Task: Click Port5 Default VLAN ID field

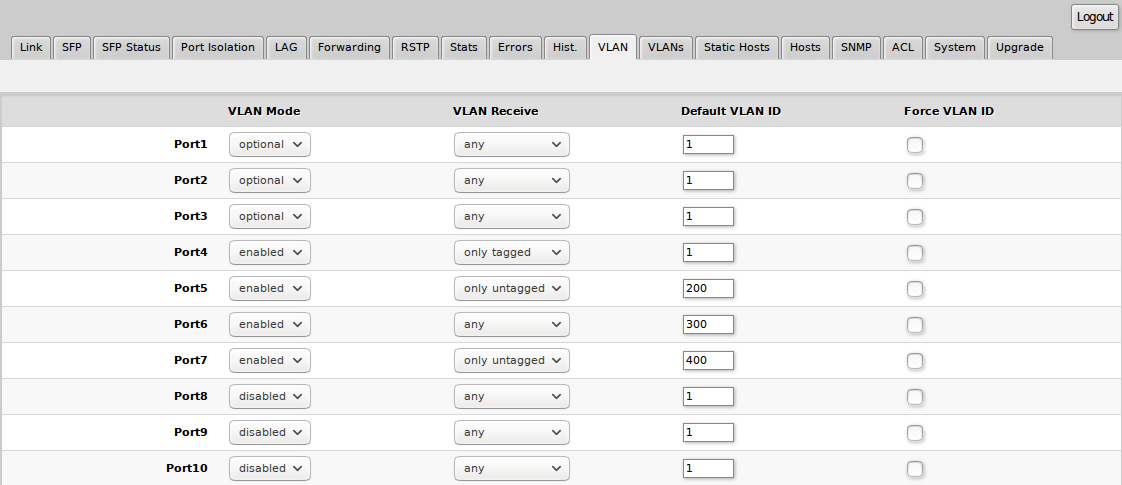Action: (x=708, y=289)
